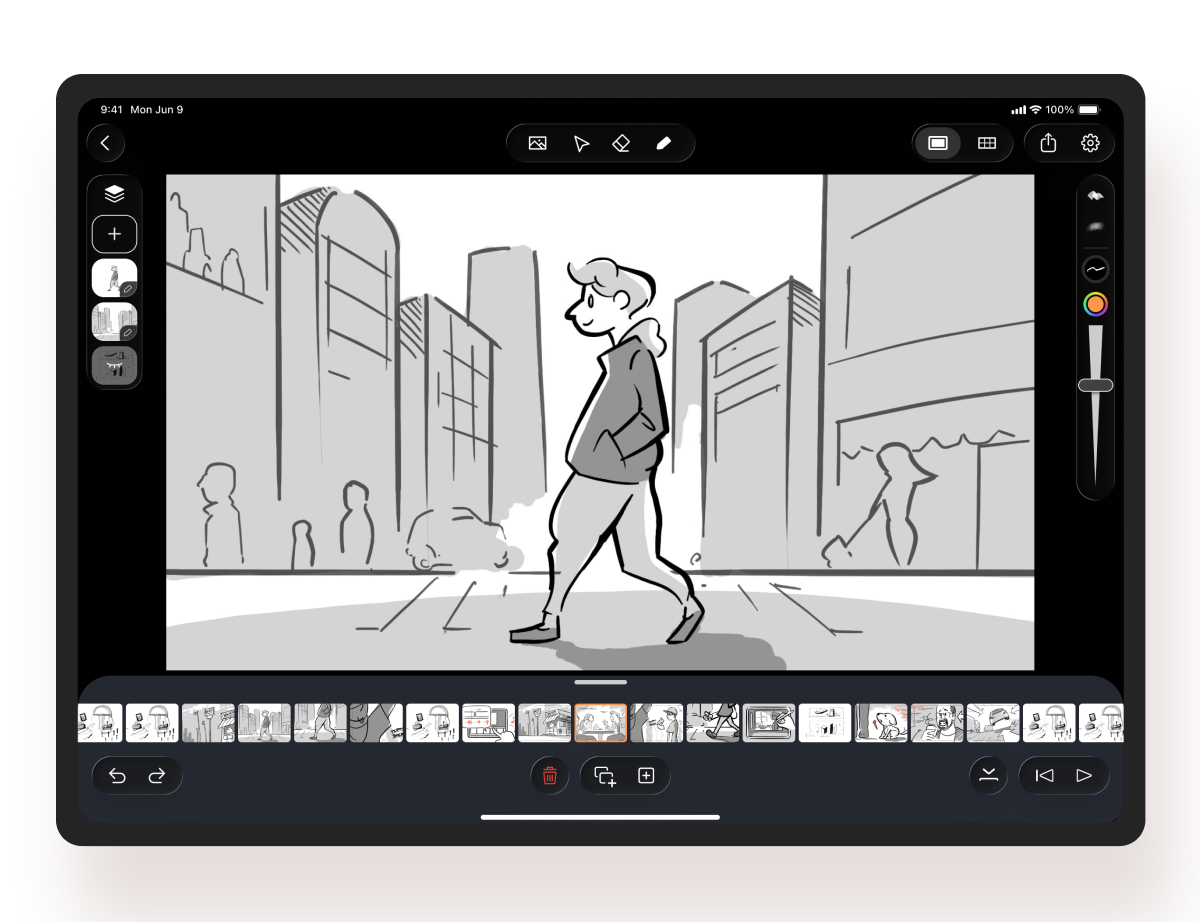Open settings with the gear icon
This screenshot has height=922, width=1200.
pos(1090,143)
